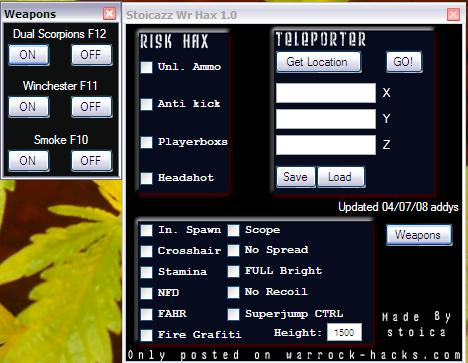This screenshot has width=468, height=363.
Task: Click the Height value field
Action: coord(344,332)
